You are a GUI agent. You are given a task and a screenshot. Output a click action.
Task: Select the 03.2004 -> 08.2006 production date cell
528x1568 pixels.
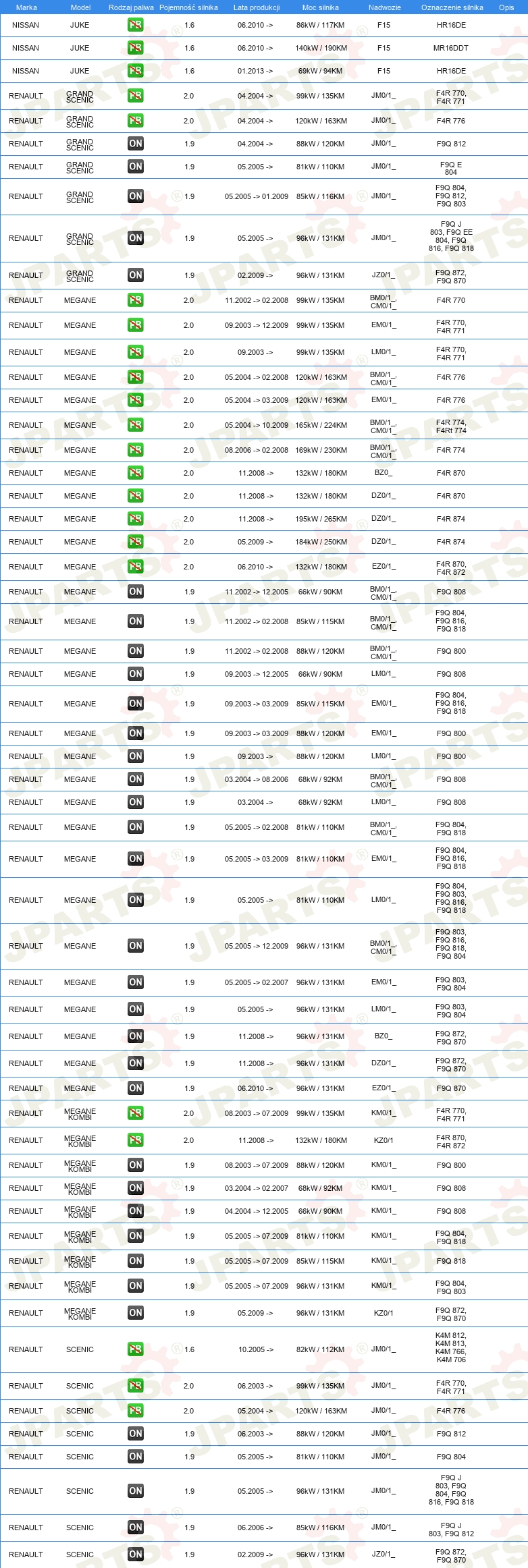[257, 779]
